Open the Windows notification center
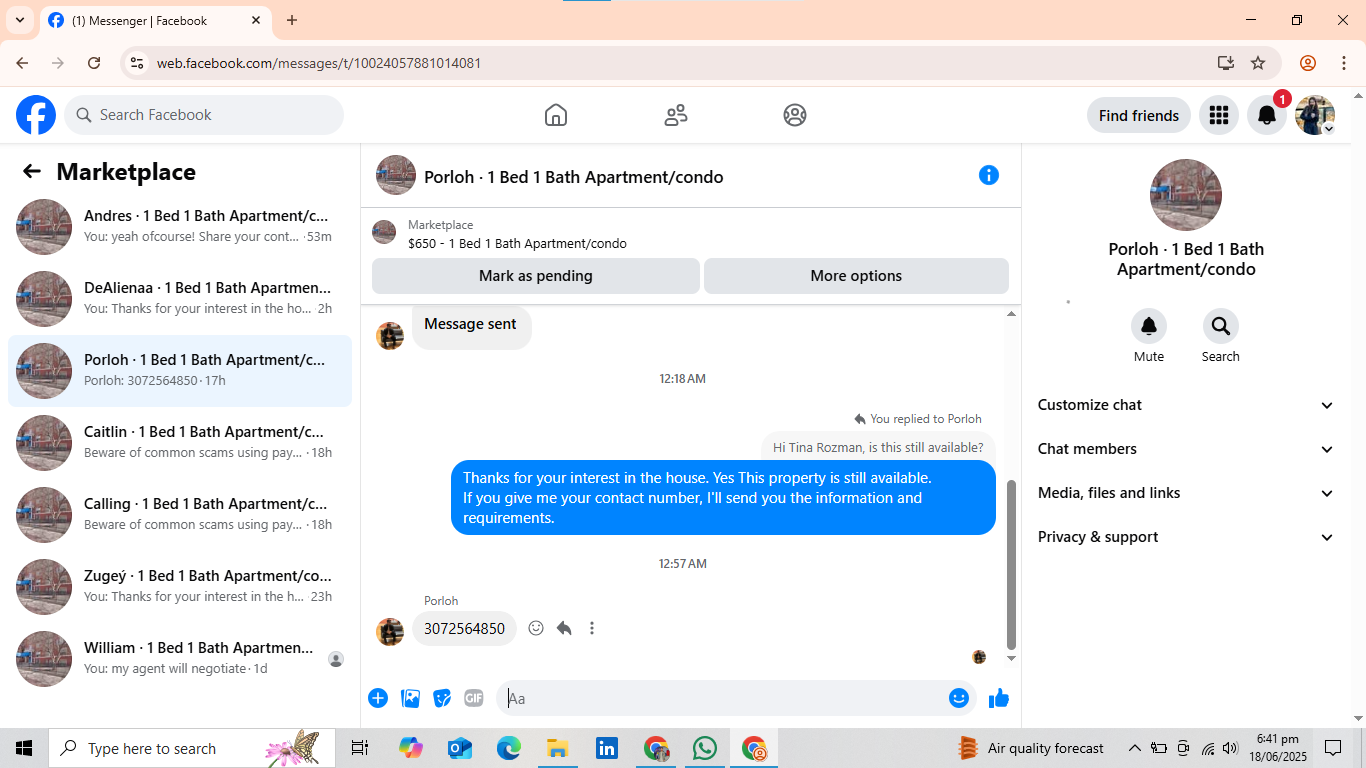This screenshot has height=768, width=1366. point(1333,748)
